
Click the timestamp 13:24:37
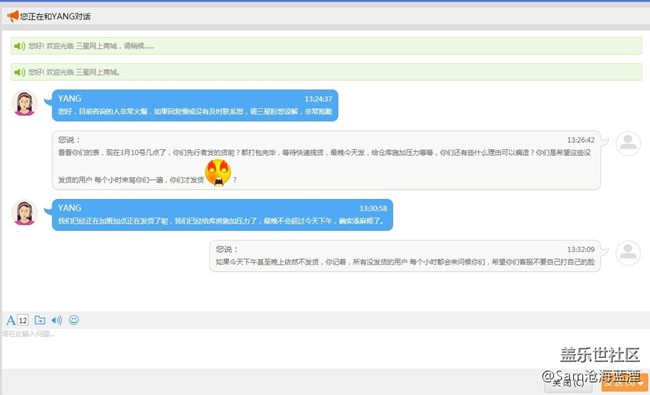pos(318,99)
